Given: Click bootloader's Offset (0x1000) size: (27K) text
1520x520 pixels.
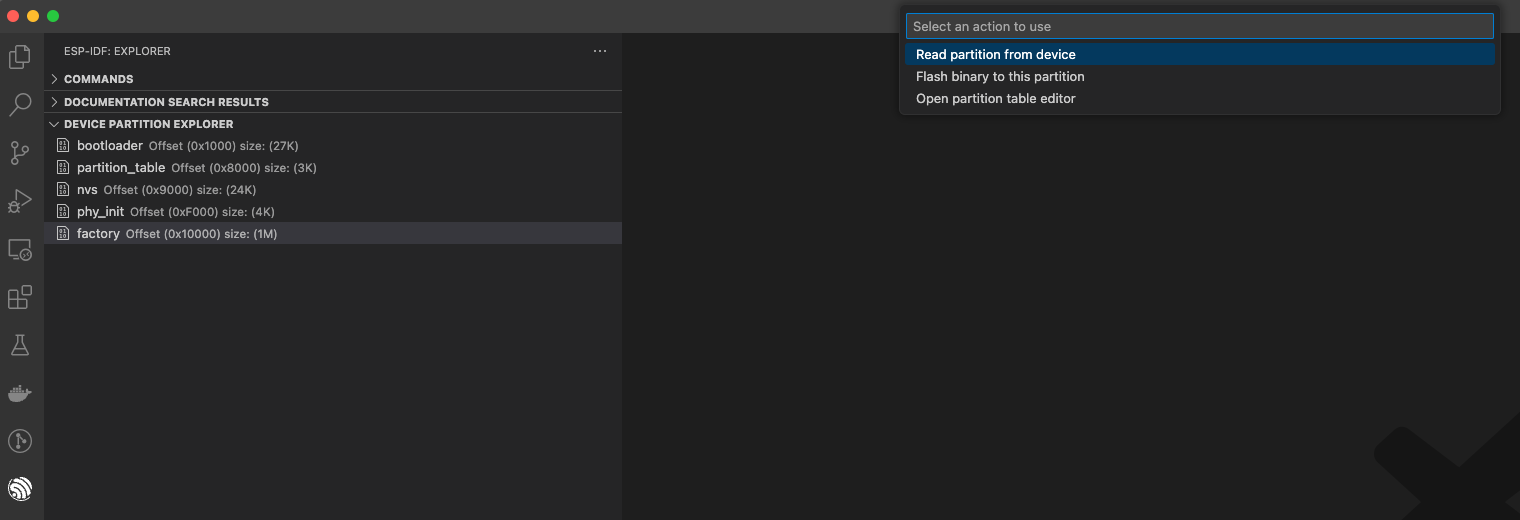Looking at the screenshot, I should (224, 146).
